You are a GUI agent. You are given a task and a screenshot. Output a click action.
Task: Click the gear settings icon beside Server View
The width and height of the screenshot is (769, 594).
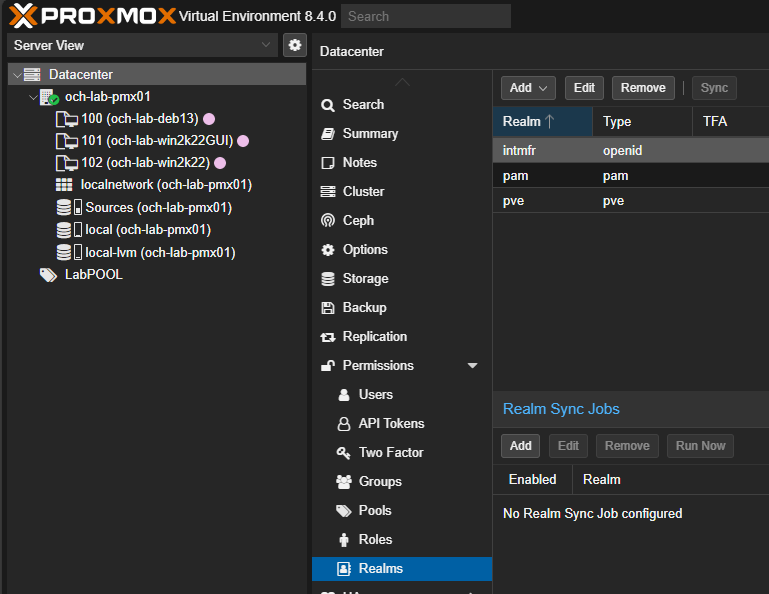(x=295, y=45)
